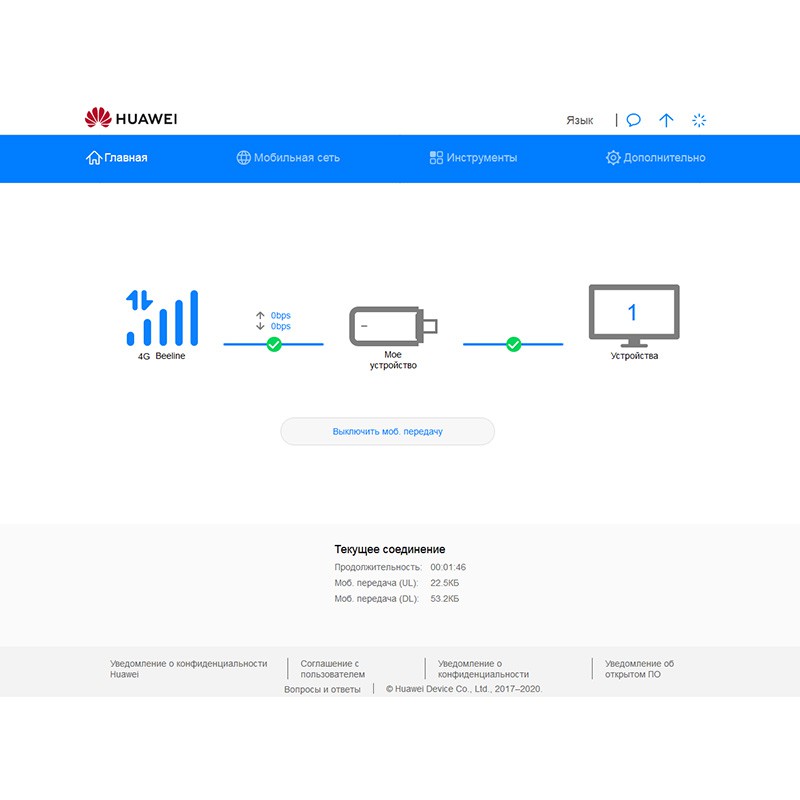Screen dimensions: 800x800
Task: Click the USB modem 'Мое устройство' icon
Action: [x=392, y=326]
